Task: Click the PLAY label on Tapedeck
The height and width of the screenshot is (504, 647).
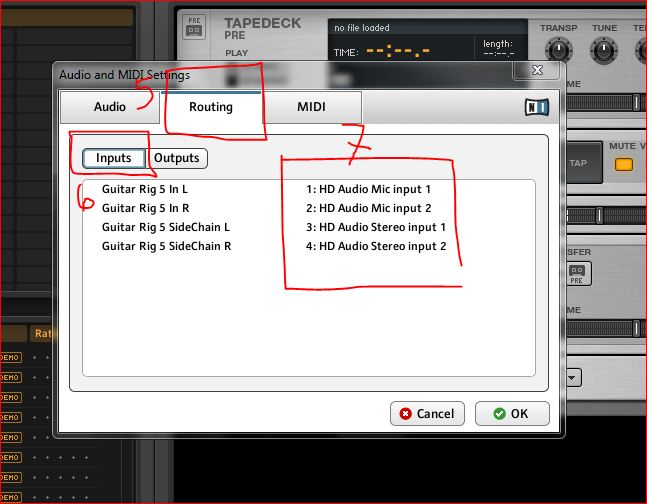Action: [236, 53]
